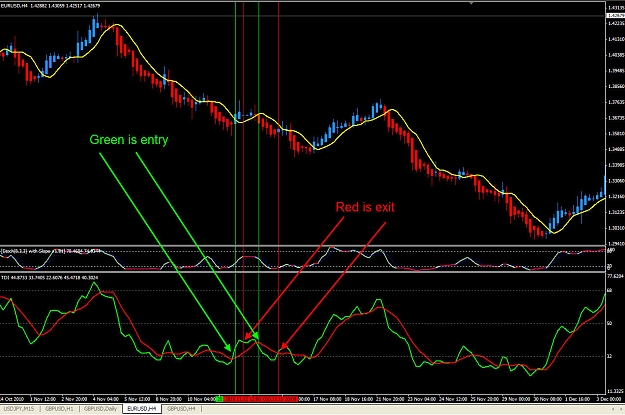Click the '25 Nov 20:00' time axis label
625x415 pixels.
pyautogui.click(x=484, y=399)
